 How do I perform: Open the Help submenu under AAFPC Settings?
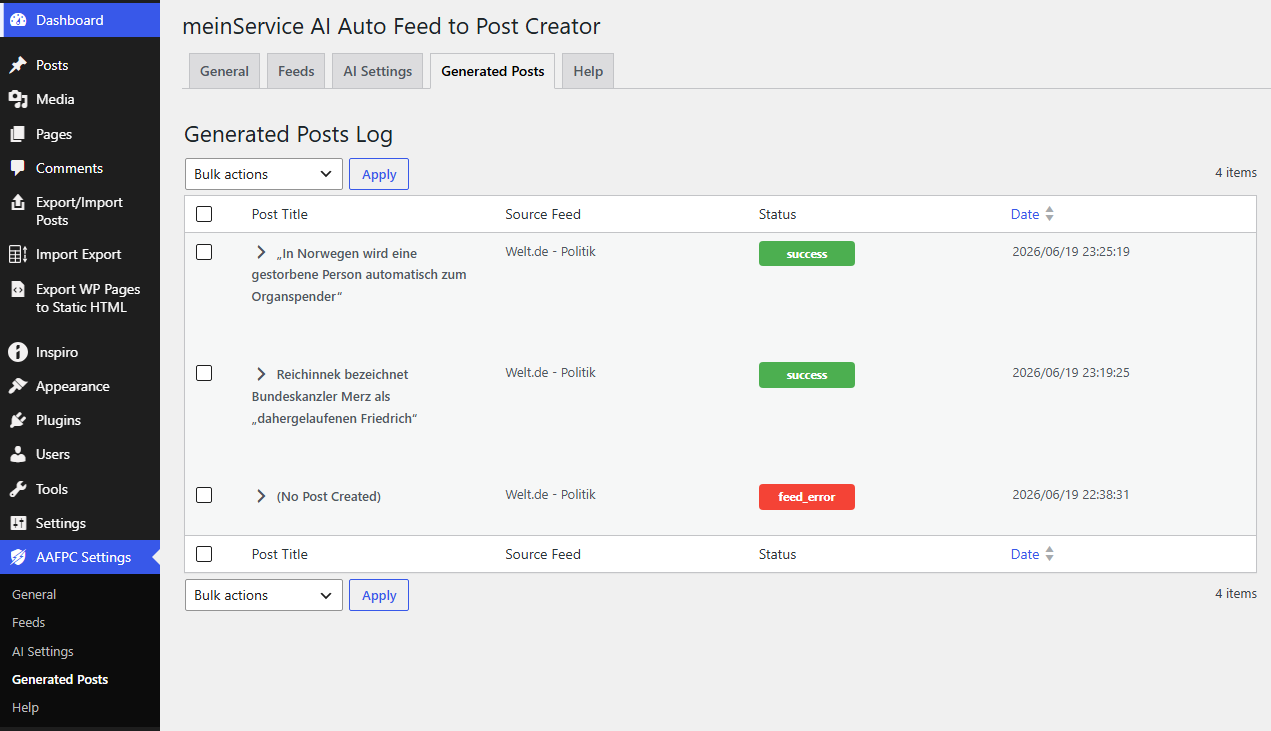pyautogui.click(x=25, y=707)
